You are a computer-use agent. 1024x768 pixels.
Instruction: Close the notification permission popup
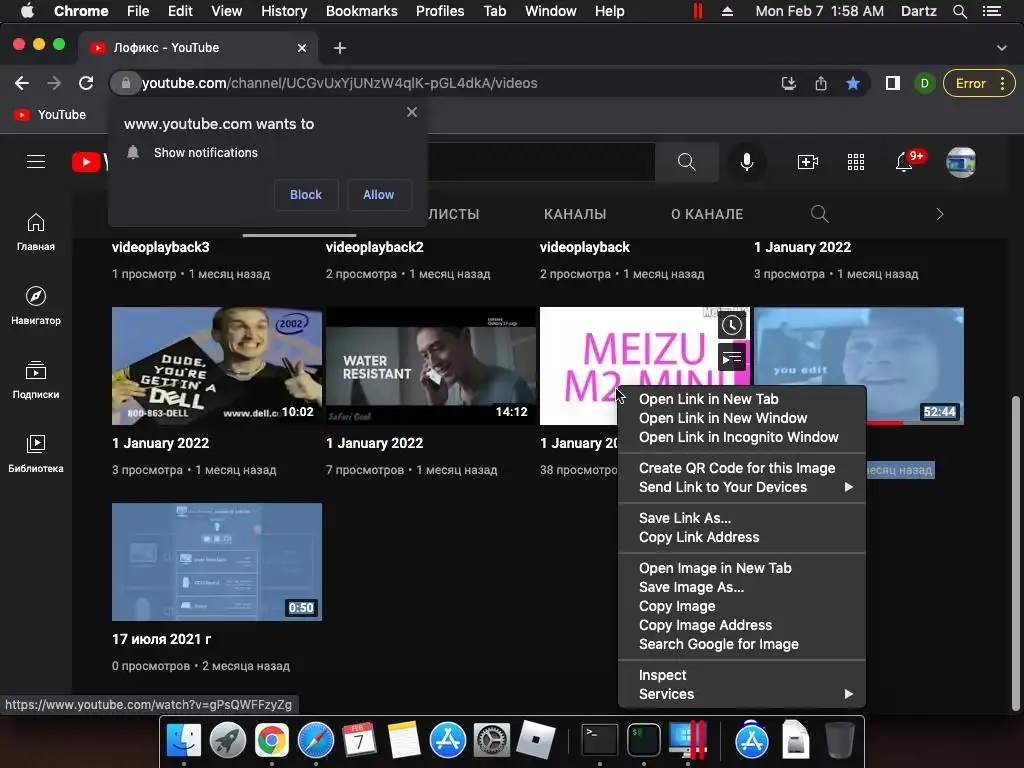[411, 112]
